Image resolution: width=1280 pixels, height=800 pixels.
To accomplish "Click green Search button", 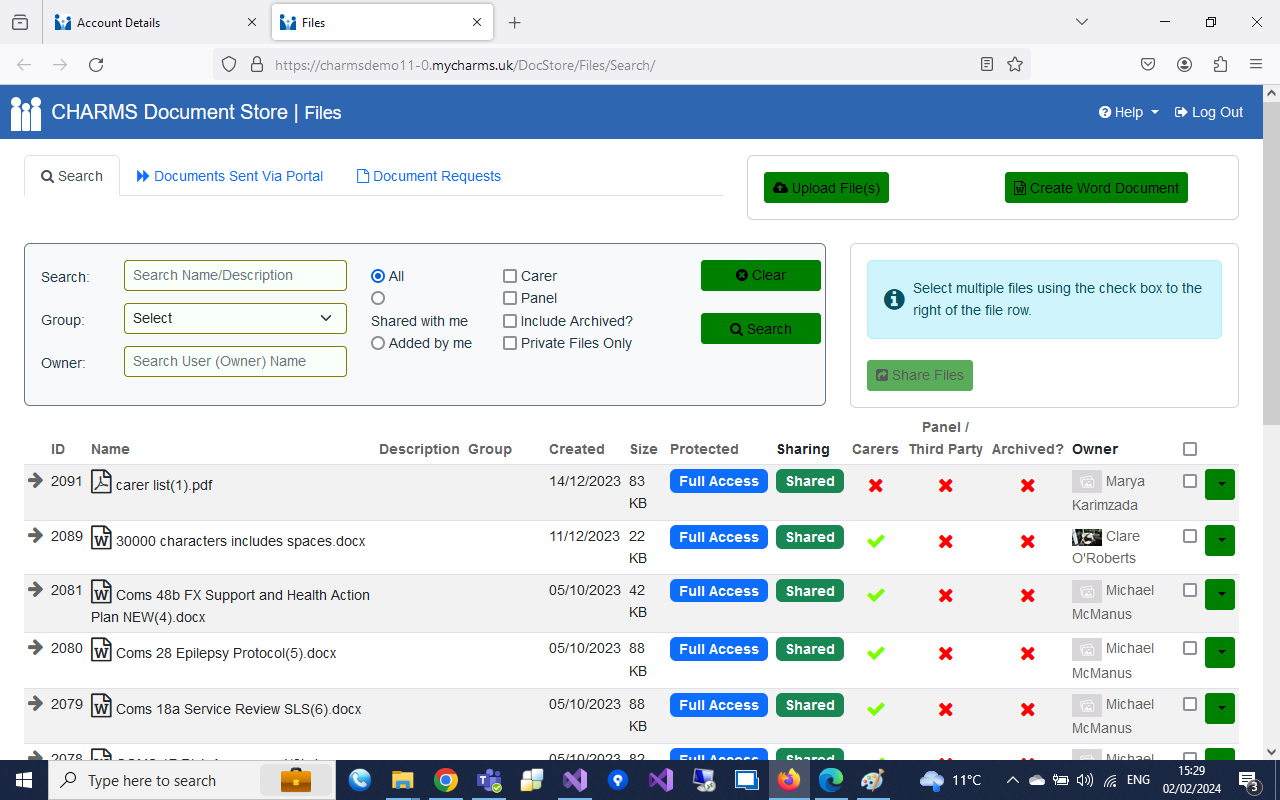I will click(761, 329).
